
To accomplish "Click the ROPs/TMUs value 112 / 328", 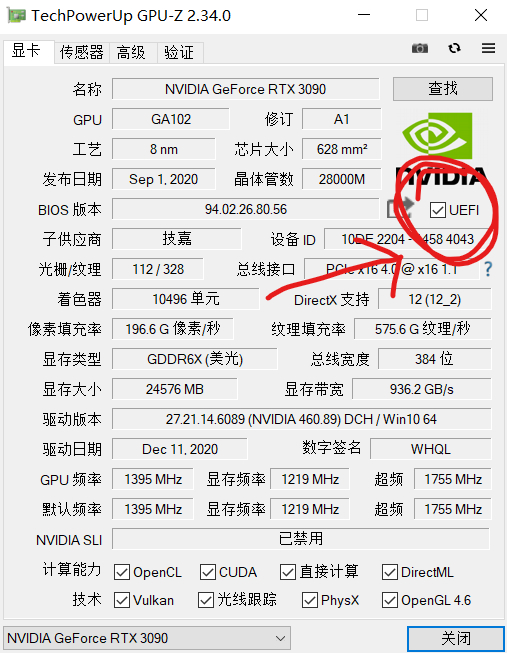I will 158,269.
